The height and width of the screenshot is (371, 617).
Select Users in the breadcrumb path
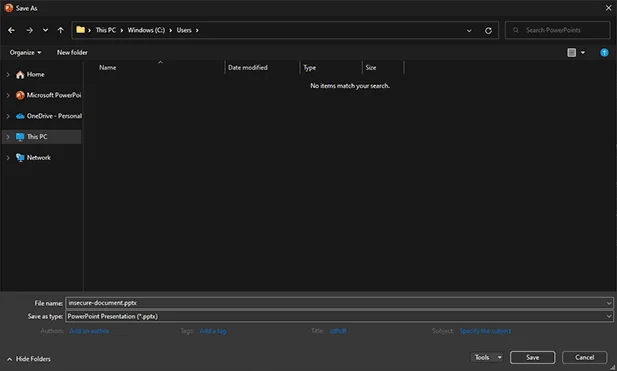[x=184, y=30]
